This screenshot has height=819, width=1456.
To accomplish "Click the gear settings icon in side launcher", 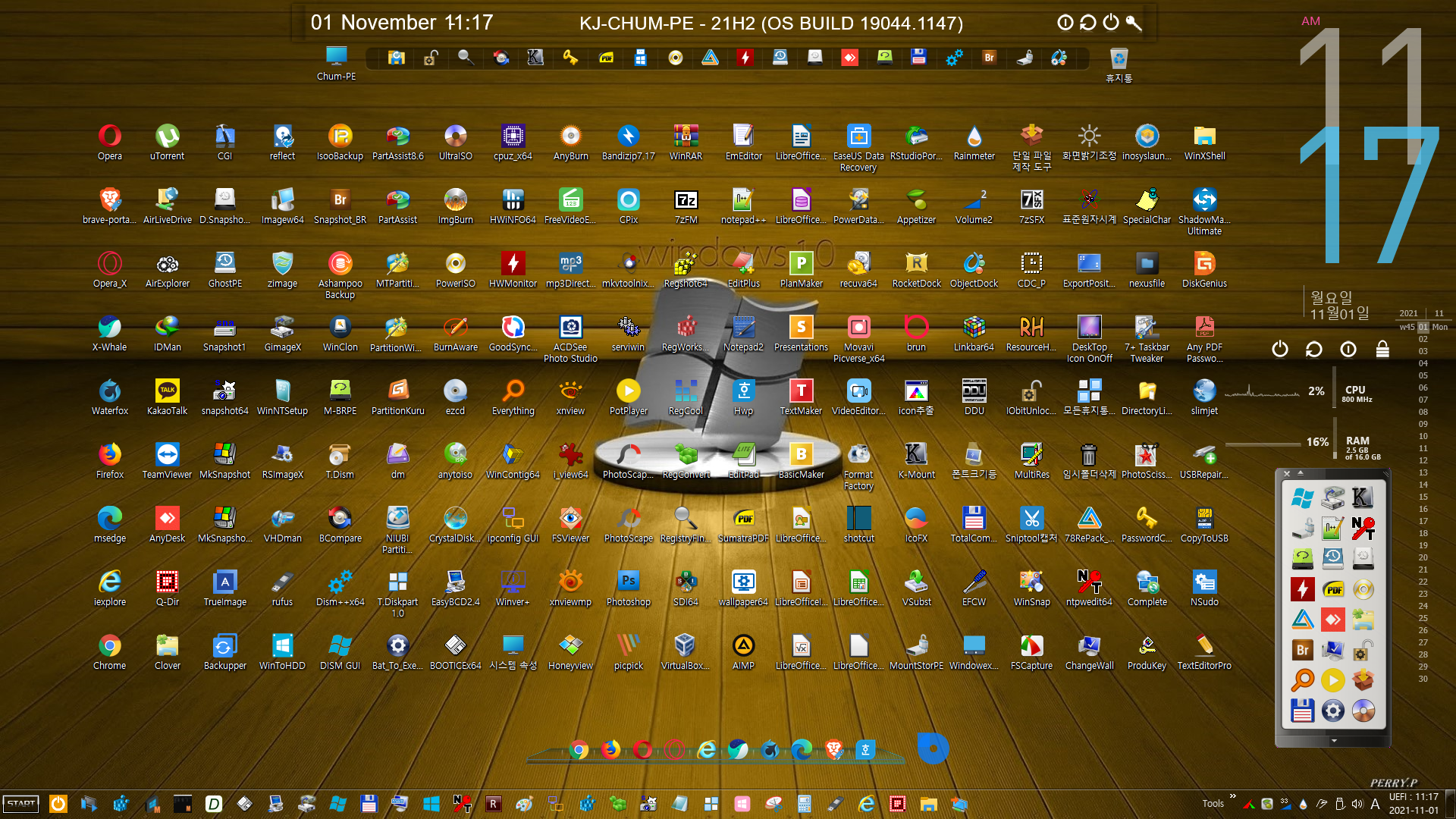I will [x=1332, y=711].
